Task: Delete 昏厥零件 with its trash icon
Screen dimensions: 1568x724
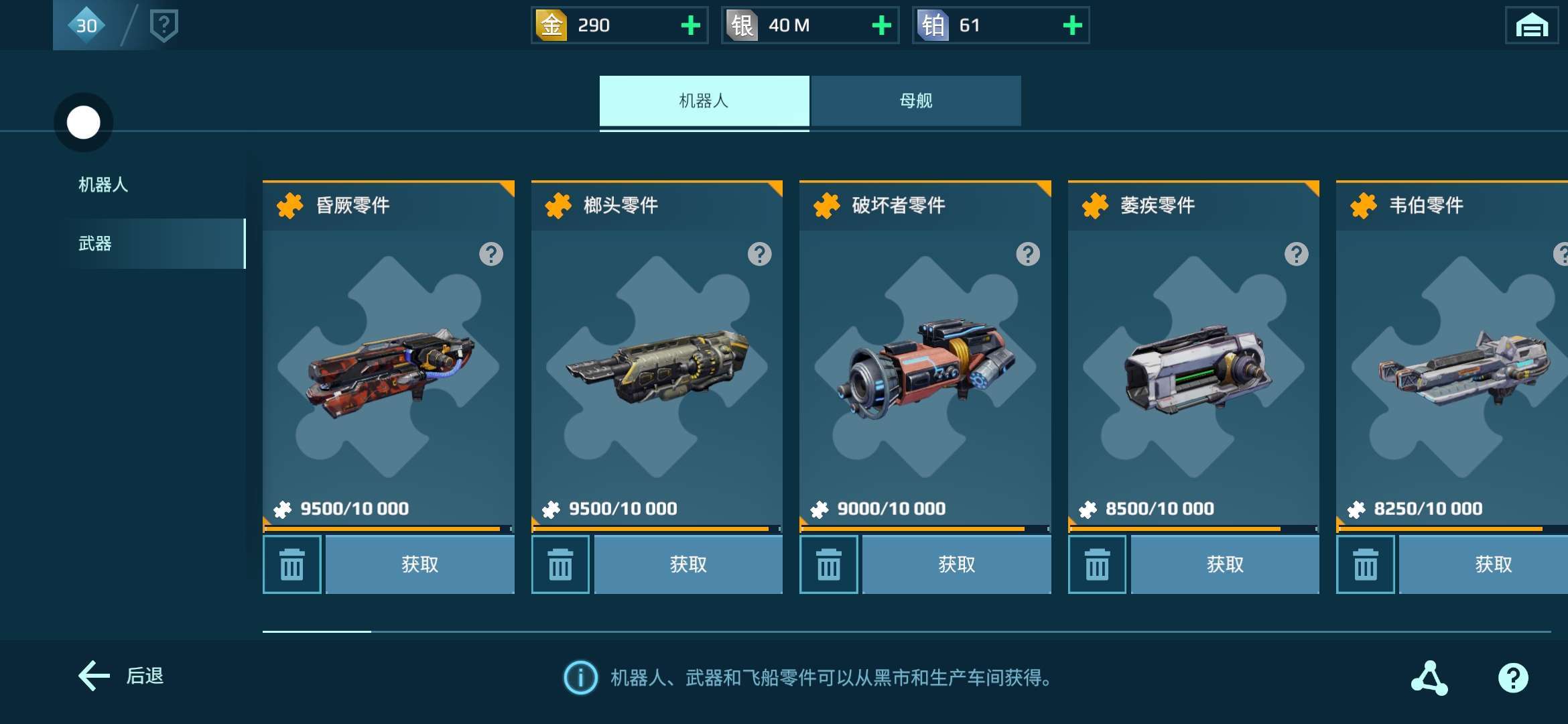Action: (291, 564)
